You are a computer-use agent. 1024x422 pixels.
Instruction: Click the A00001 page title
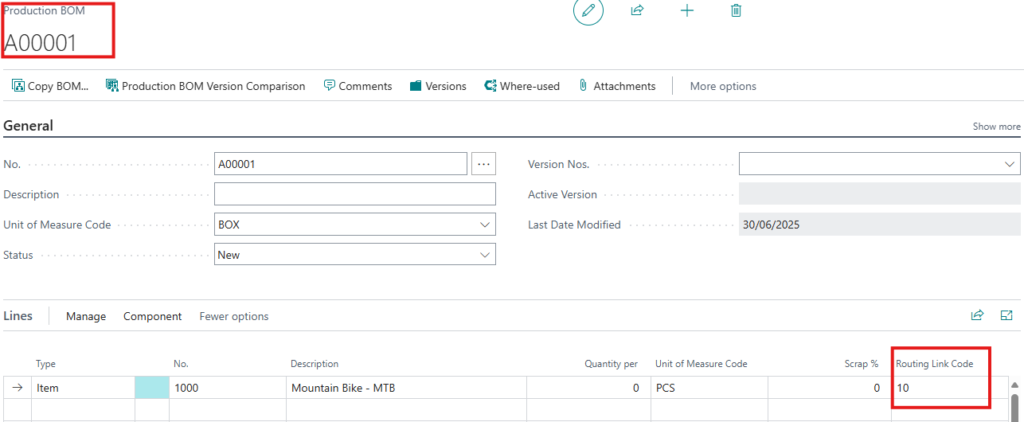pyautogui.click(x=40, y=42)
